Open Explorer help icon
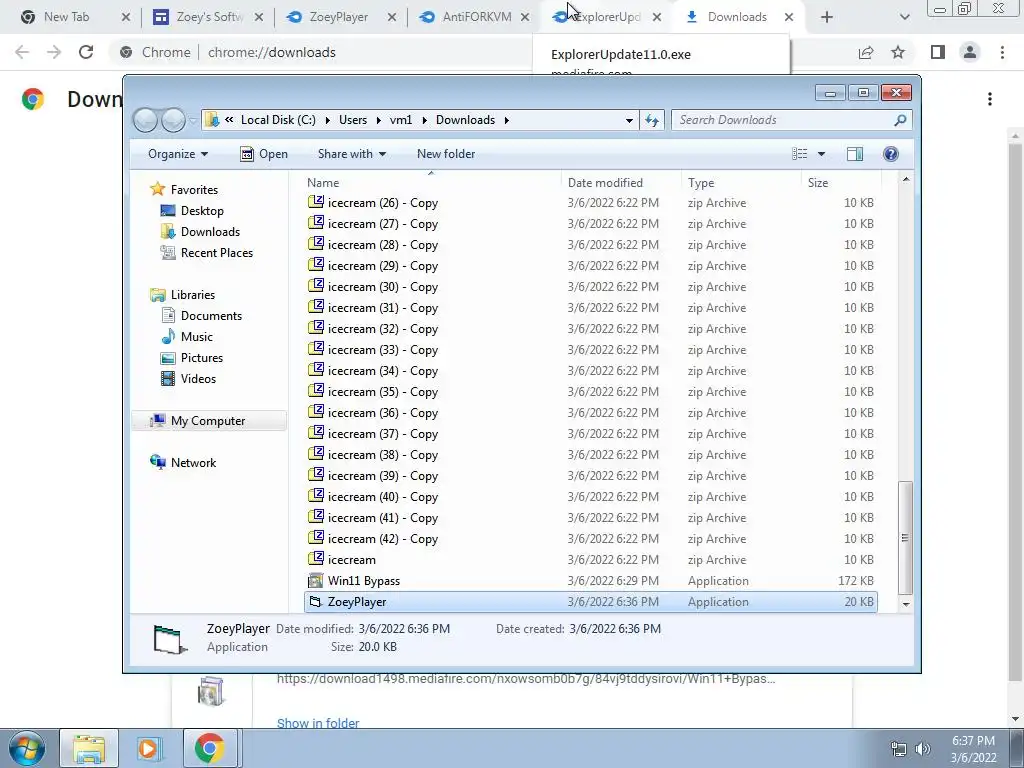This screenshot has width=1024, height=768. (890, 154)
